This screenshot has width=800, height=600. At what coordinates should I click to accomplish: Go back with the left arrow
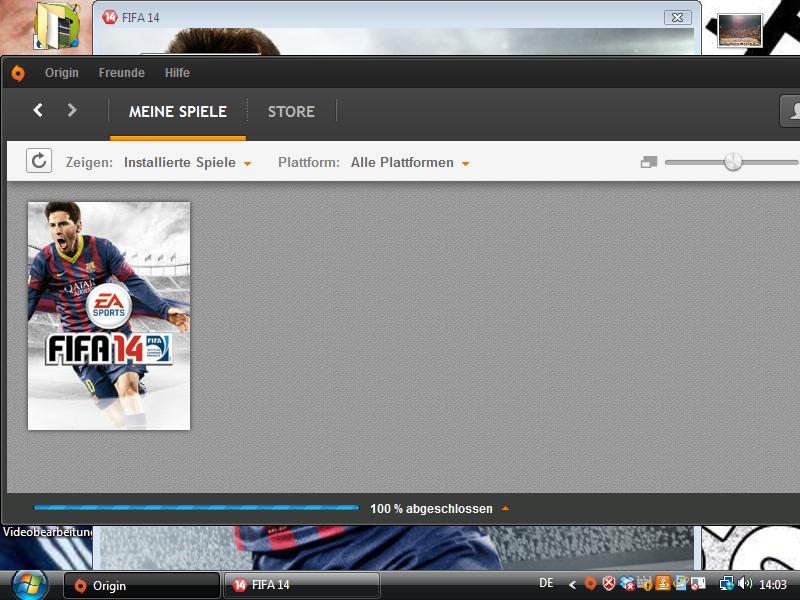(38, 110)
